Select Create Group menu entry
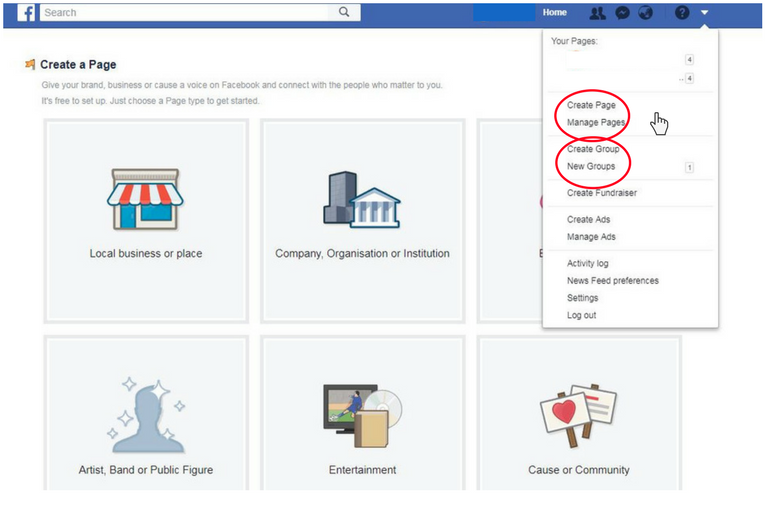This screenshot has width=770, height=510. click(x=593, y=149)
